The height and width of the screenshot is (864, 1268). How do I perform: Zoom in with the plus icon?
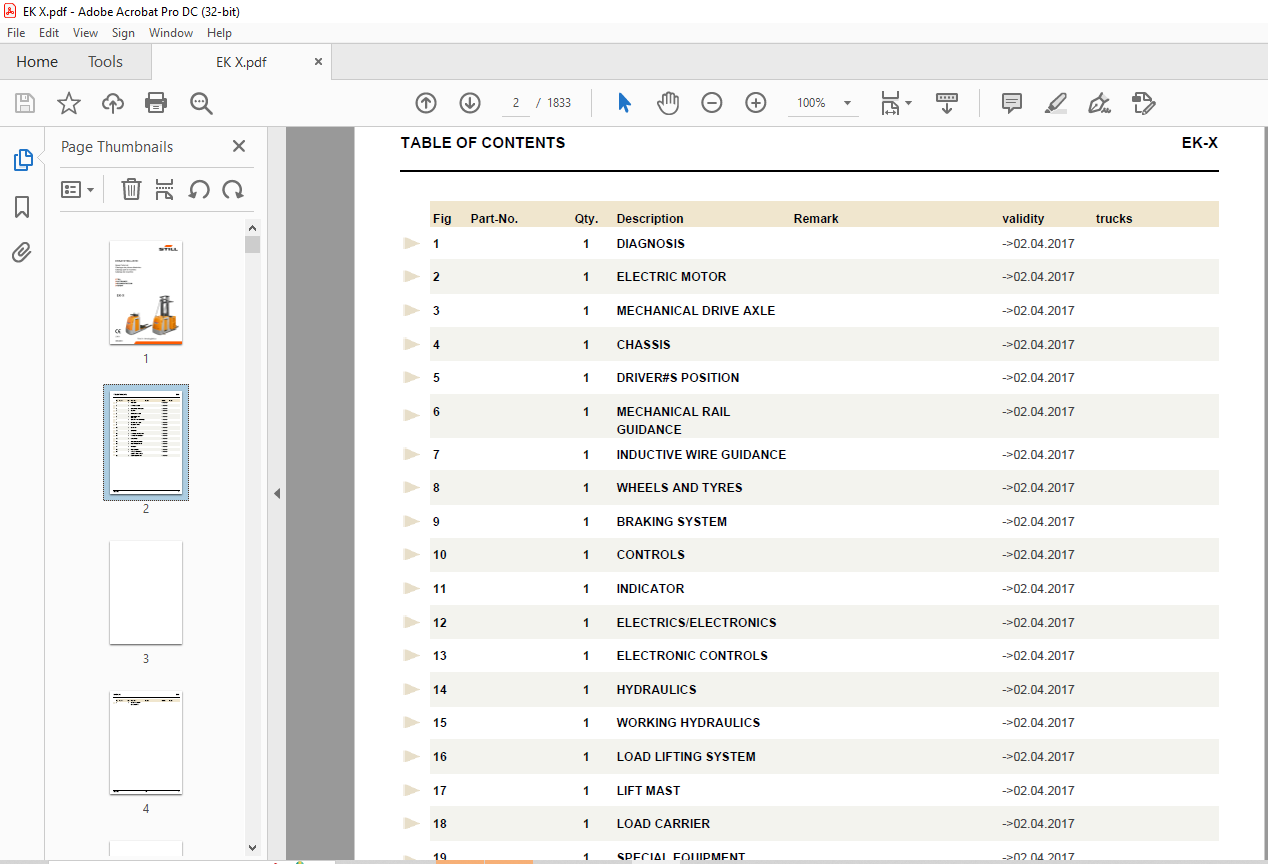tap(756, 103)
